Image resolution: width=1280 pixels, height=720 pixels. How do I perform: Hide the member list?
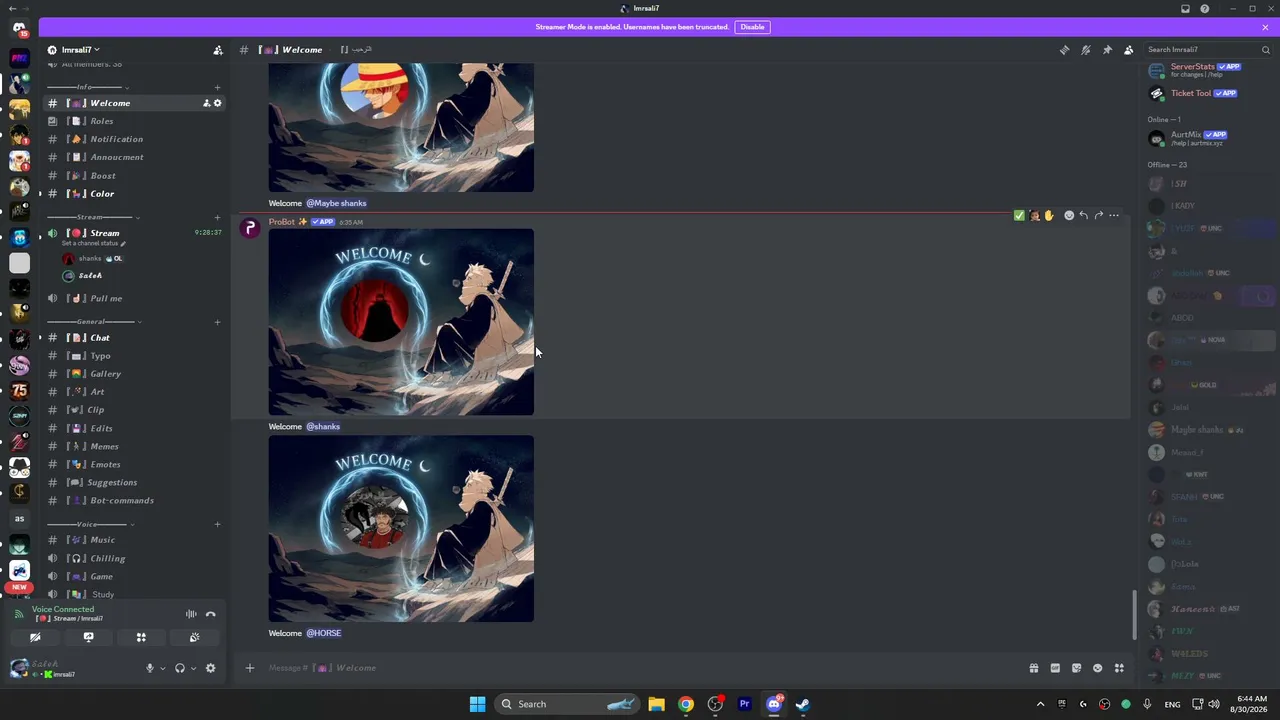tap(1129, 50)
